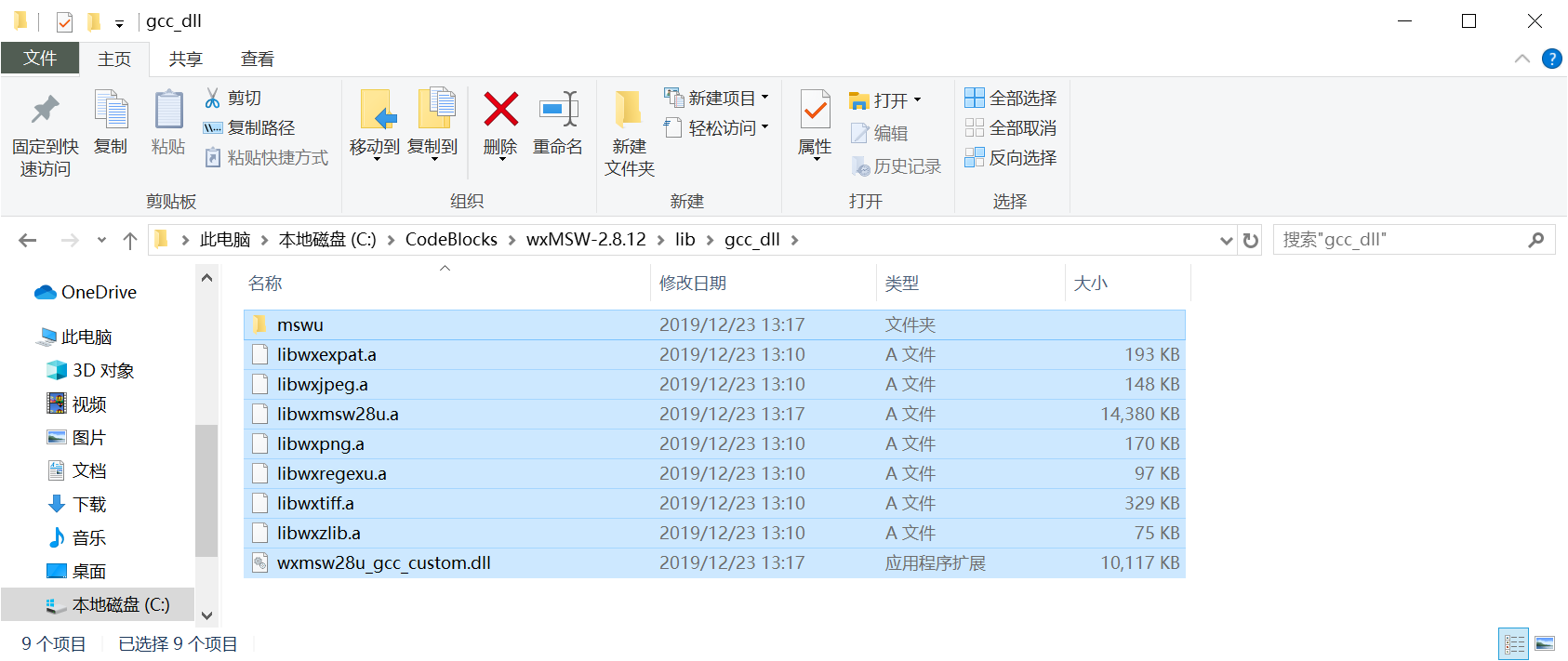Click the back navigation arrow
The width and height of the screenshot is (1568, 661).
pyautogui.click(x=28, y=241)
